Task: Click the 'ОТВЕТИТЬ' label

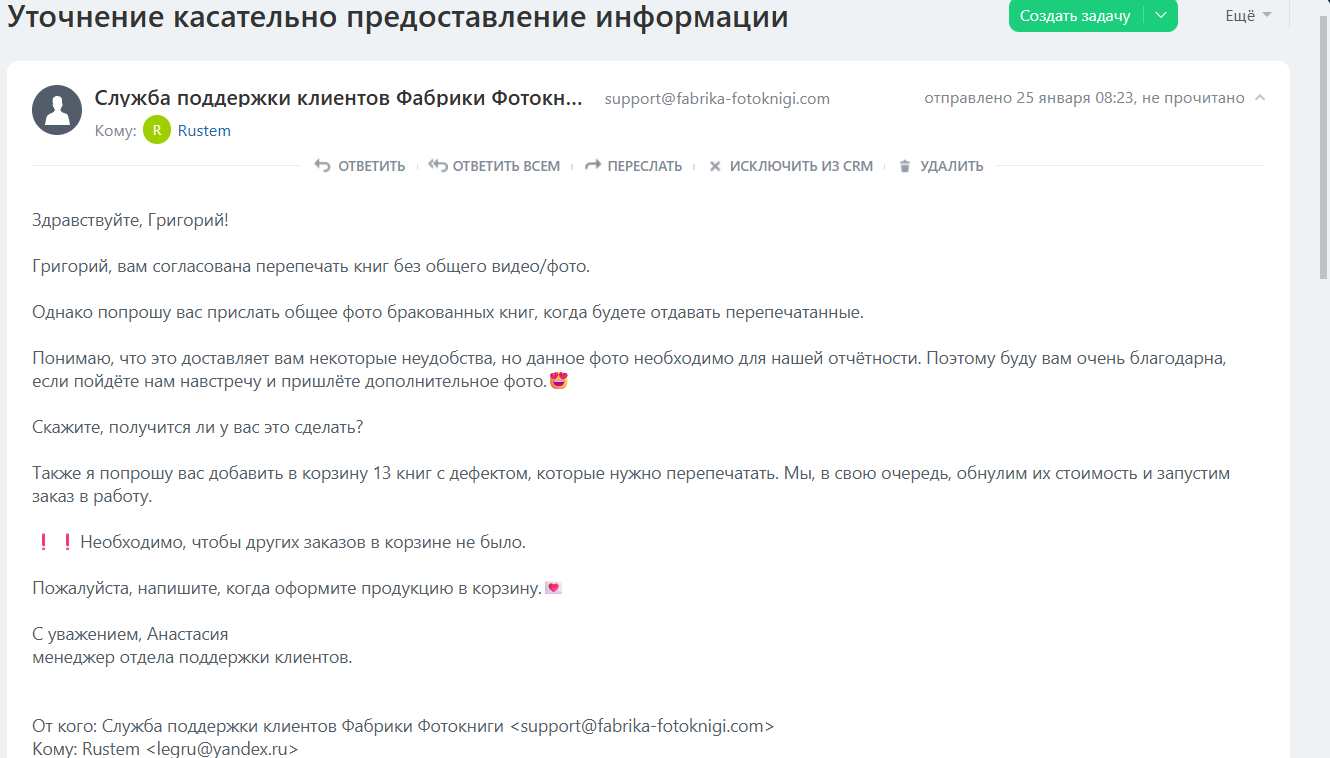Action: click(371, 167)
